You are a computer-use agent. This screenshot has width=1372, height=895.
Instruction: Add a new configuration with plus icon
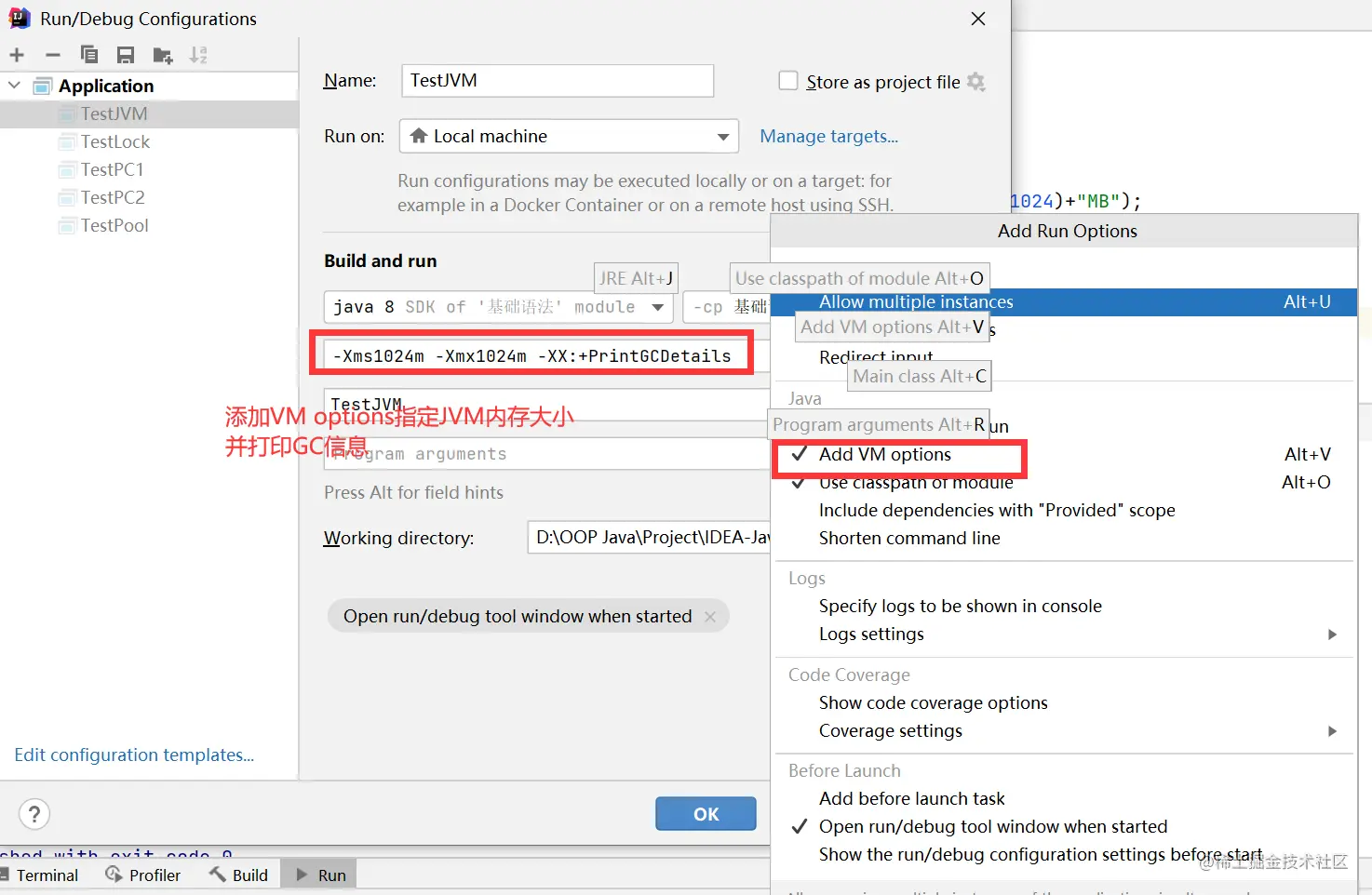click(17, 55)
